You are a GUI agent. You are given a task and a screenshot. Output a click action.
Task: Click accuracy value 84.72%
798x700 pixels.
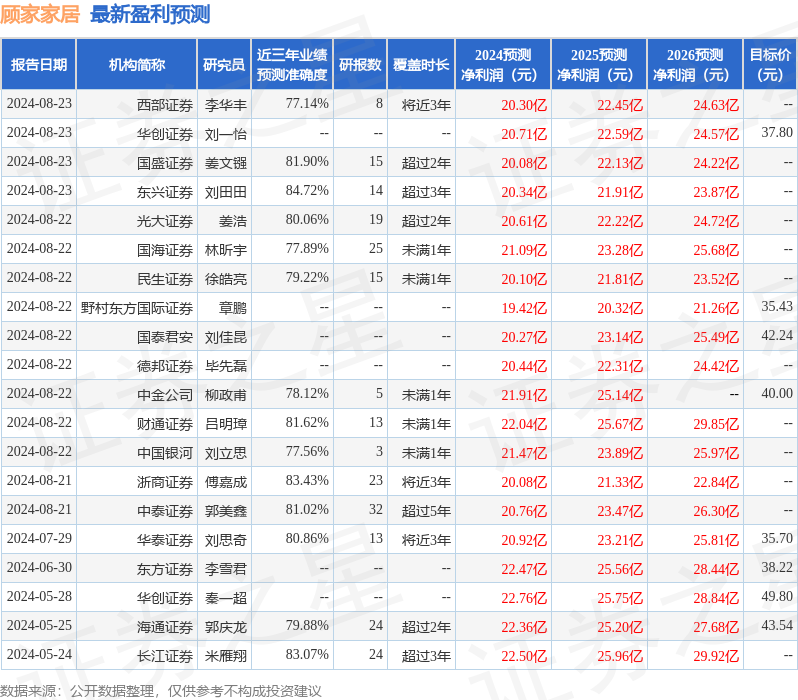[307, 191]
